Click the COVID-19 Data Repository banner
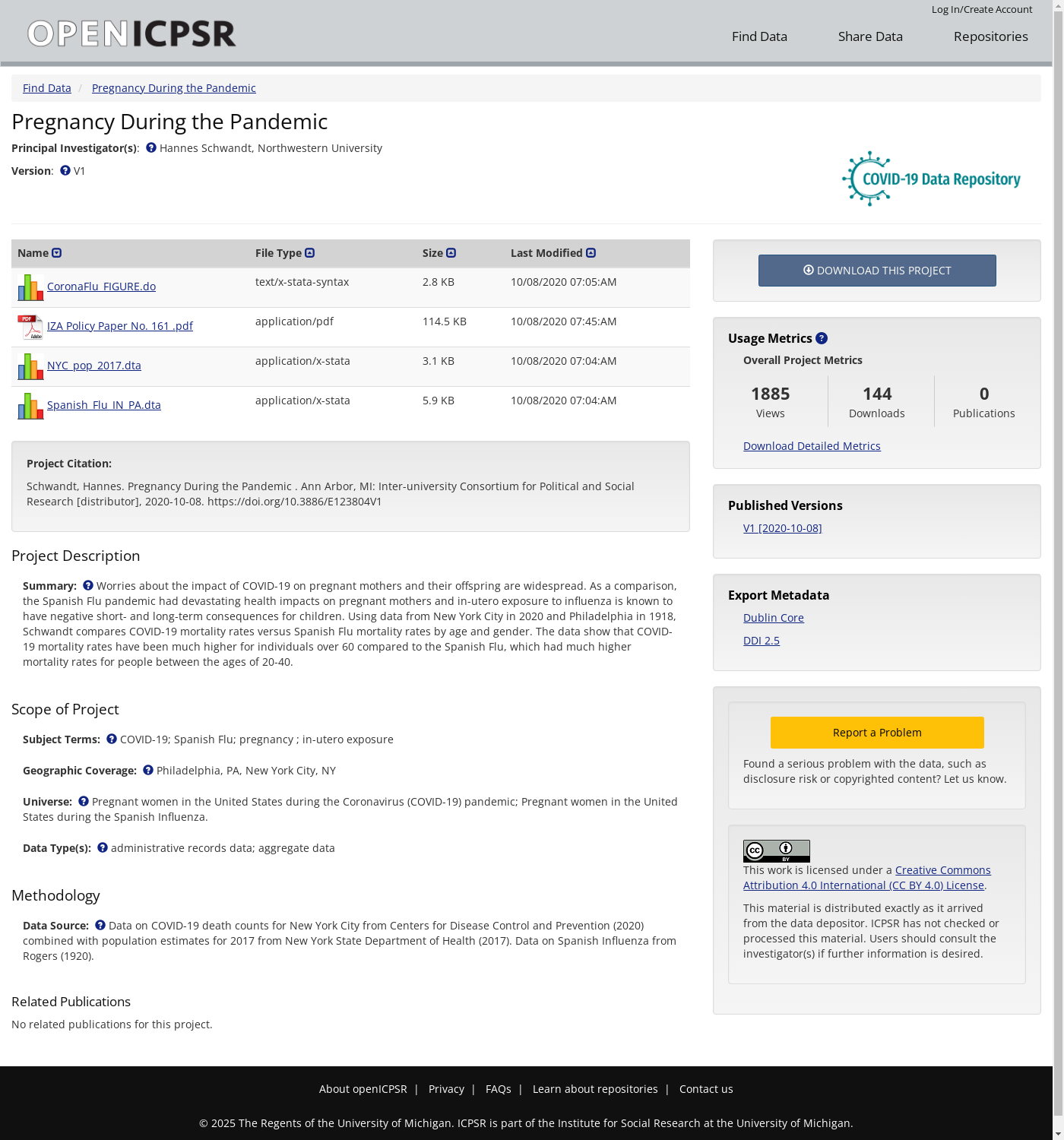Image resolution: width=1064 pixels, height=1140 pixels. coord(931,179)
